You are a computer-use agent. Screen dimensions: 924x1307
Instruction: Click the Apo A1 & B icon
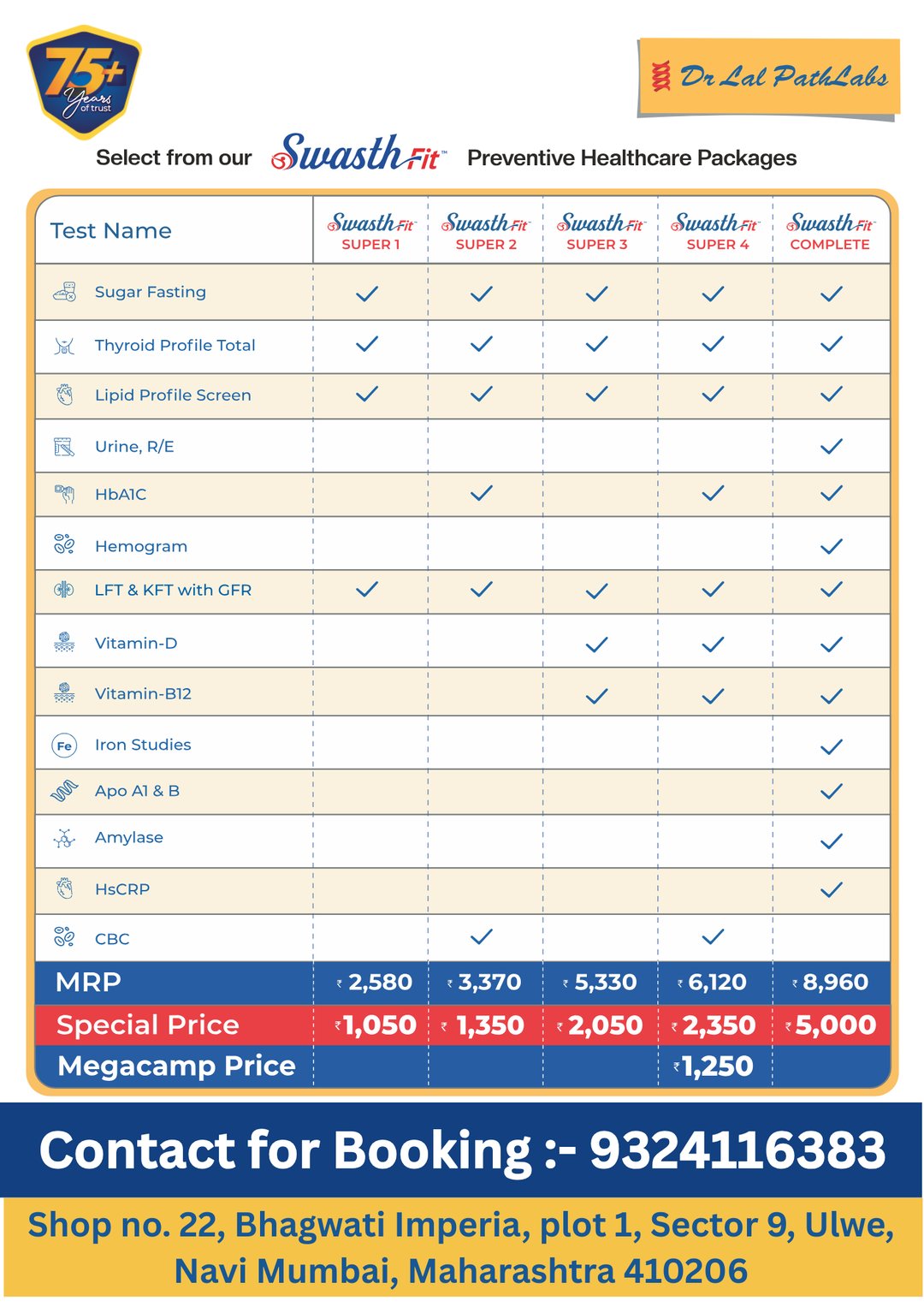64,791
